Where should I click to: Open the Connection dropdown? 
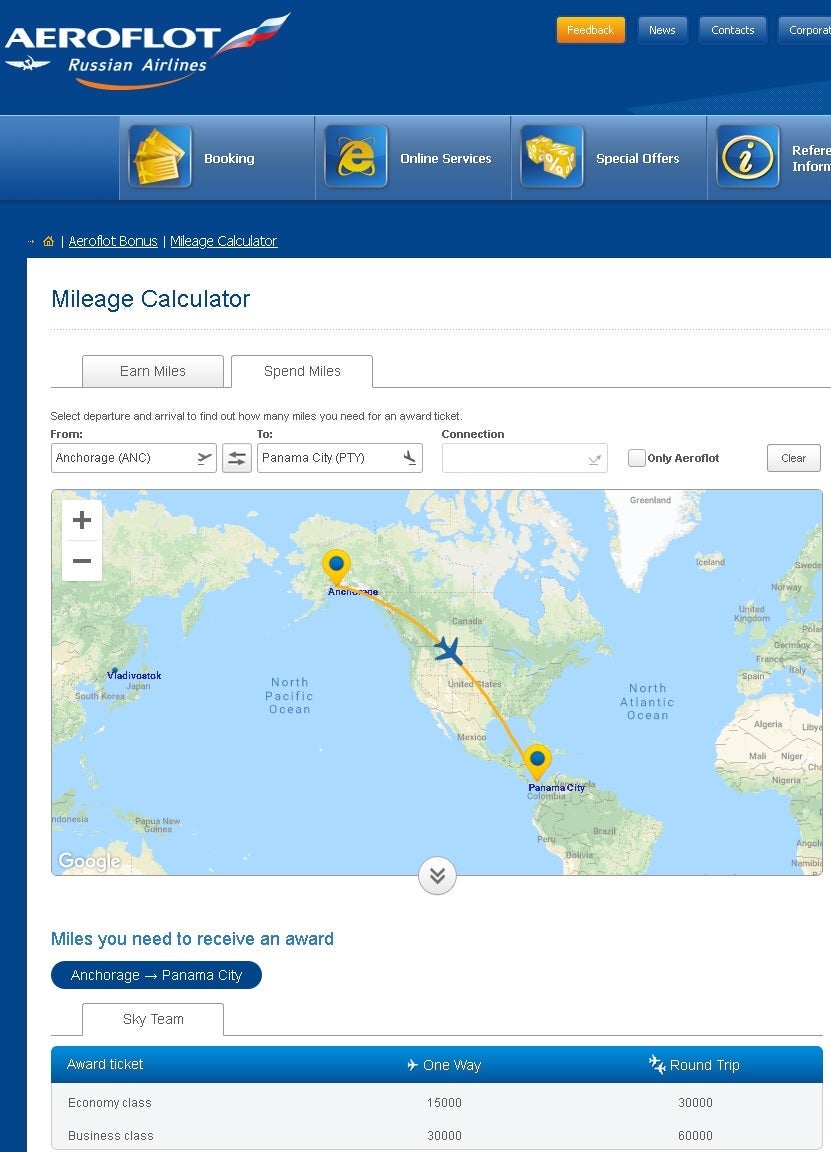(524, 458)
